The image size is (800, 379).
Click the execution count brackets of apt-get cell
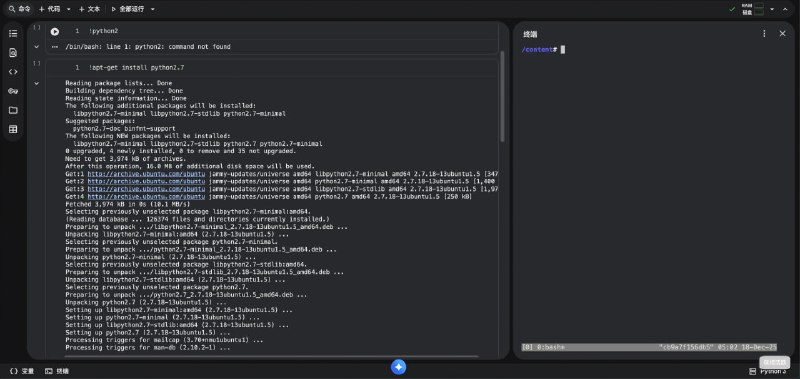(x=36, y=64)
